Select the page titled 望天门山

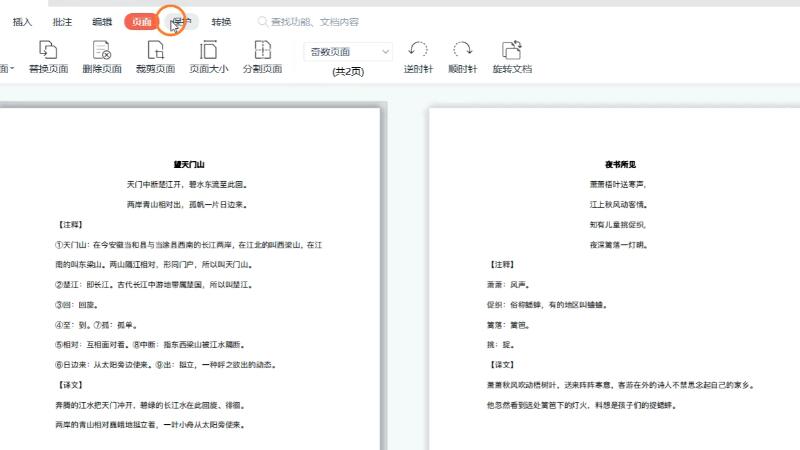pos(188,280)
